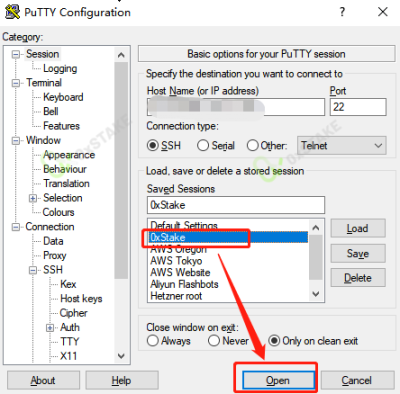Click the Load button
The height and width of the screenshot is (394, 400).
[x=358, y=228]
